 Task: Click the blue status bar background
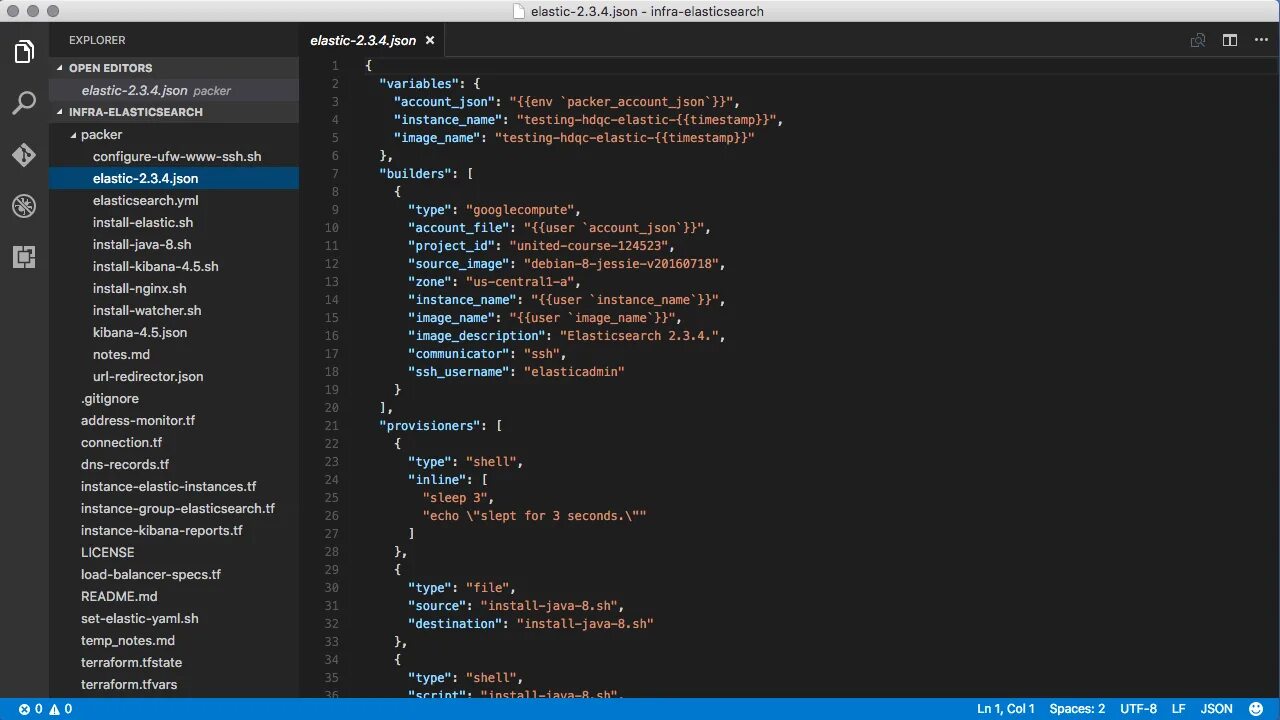coord(600,708)
